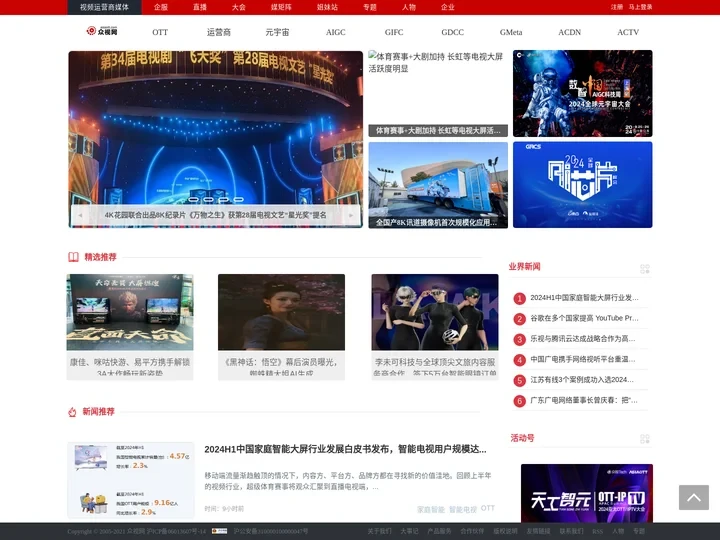Open the 众视网 site logo
The height and width of the screenshot is (540, 720).
pos(102,31)
